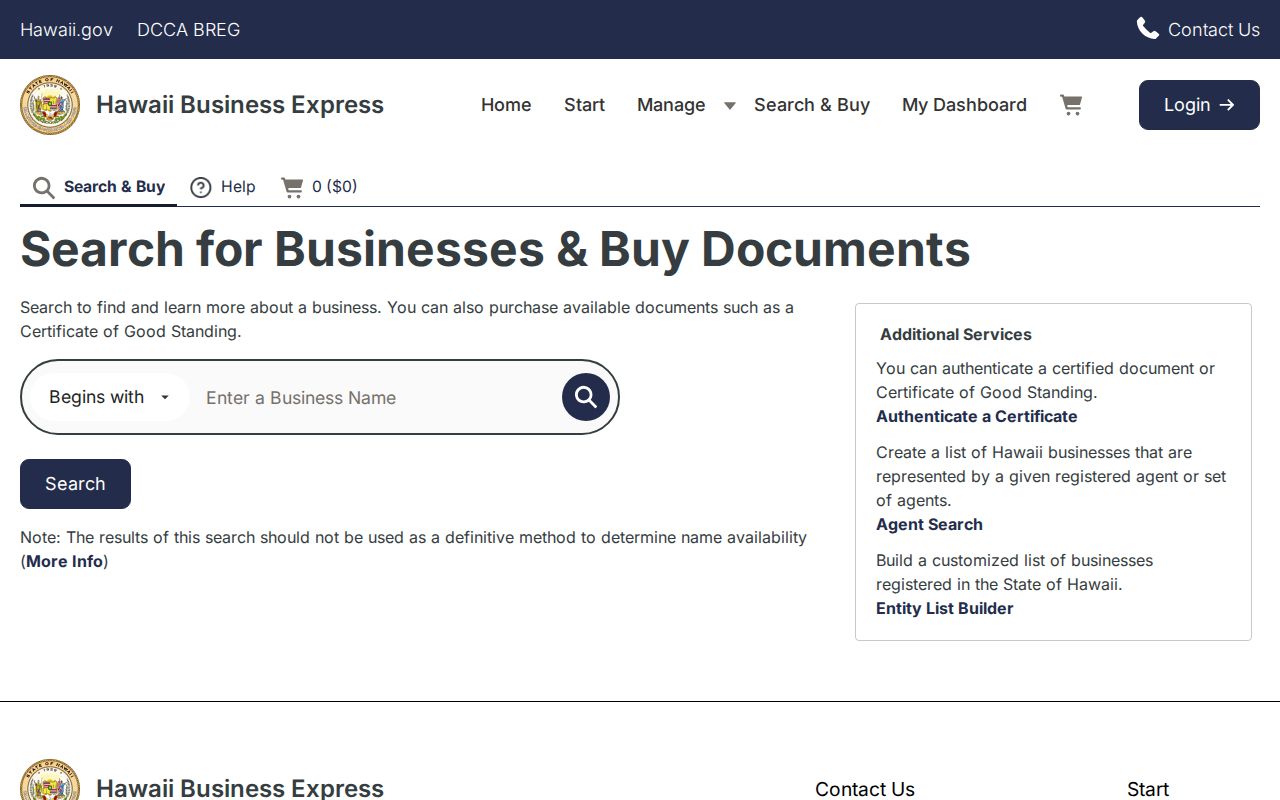
Task: Focus the 'Enter a Business Name' field
Action: point(375,397)
